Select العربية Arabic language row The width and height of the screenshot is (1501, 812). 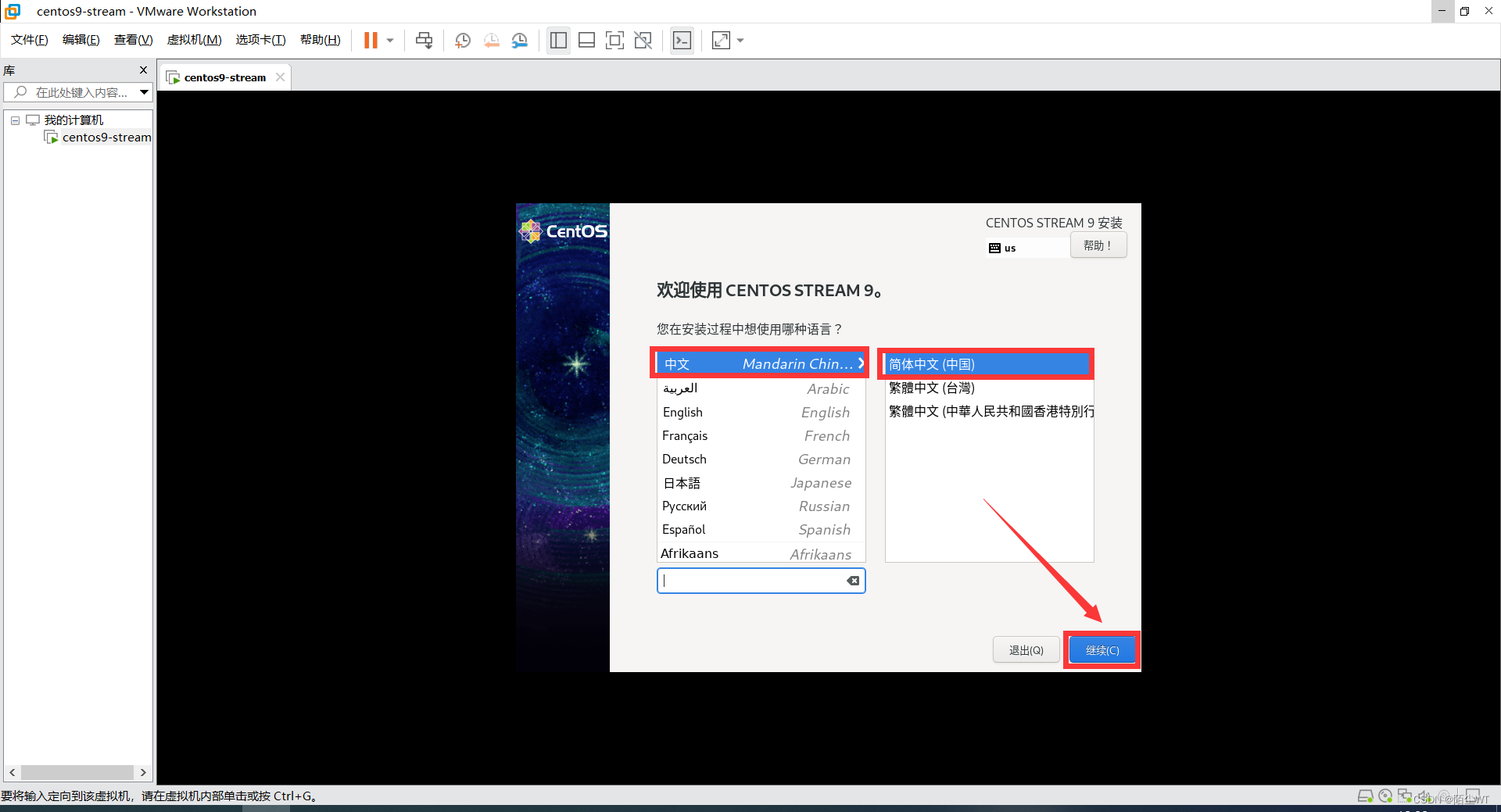[761, 388]
